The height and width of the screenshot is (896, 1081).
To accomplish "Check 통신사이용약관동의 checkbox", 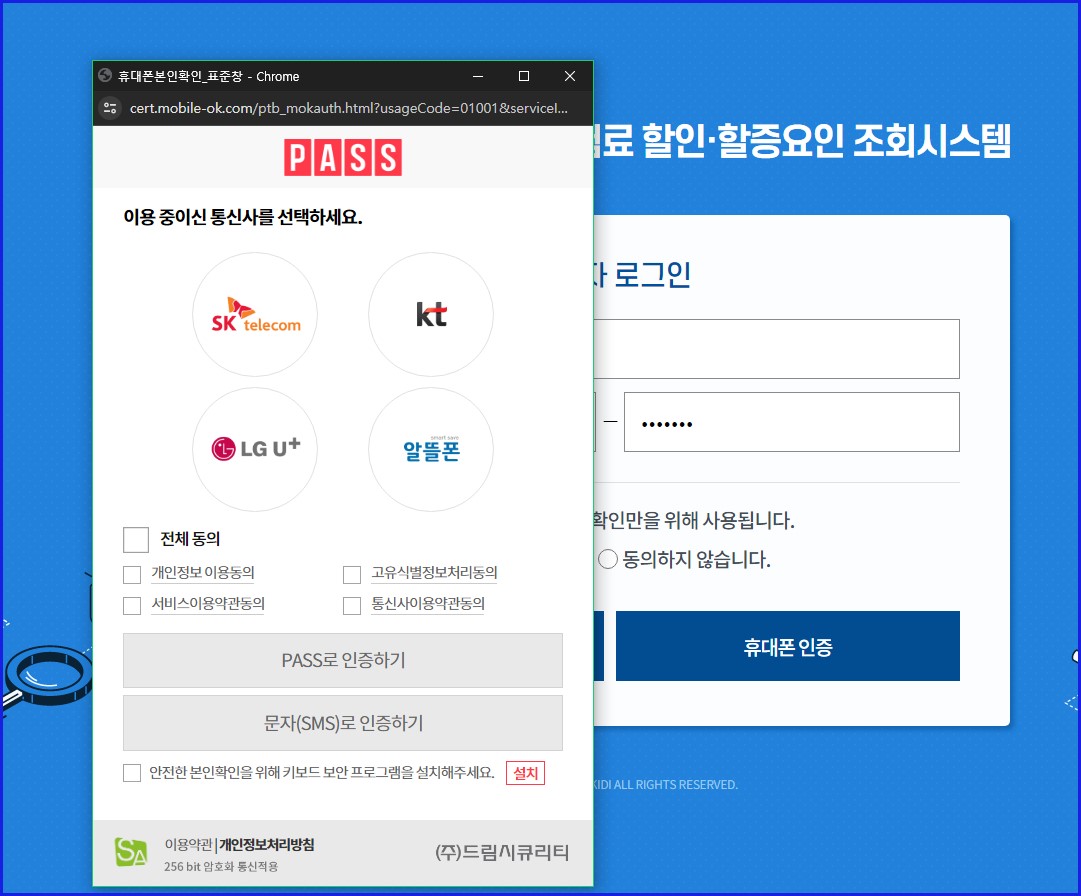I will pyautogui.click(x=352, y=606).
